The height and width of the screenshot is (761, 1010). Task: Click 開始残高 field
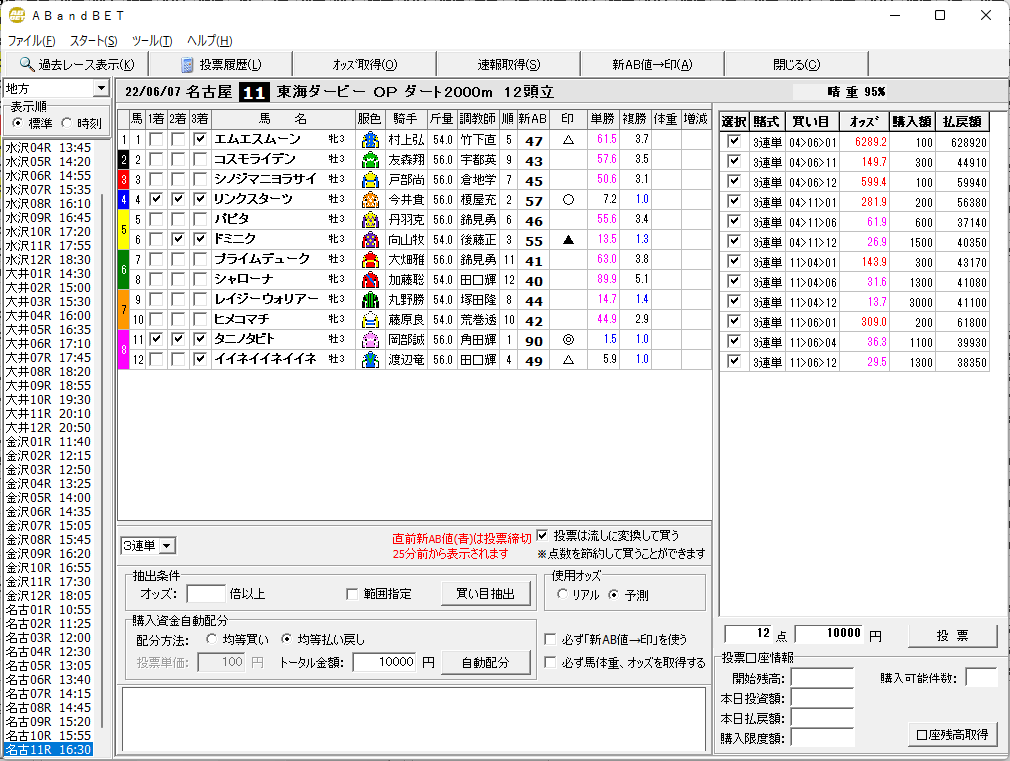(x=823, y=677)
